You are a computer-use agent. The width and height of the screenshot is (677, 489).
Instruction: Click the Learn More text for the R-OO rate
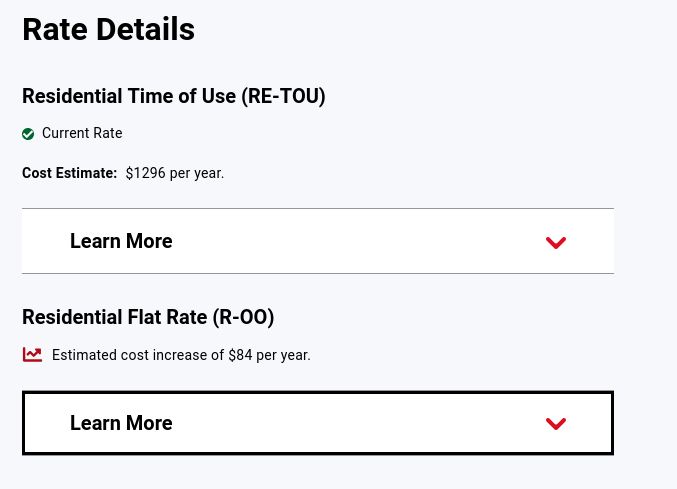(121, 423)
